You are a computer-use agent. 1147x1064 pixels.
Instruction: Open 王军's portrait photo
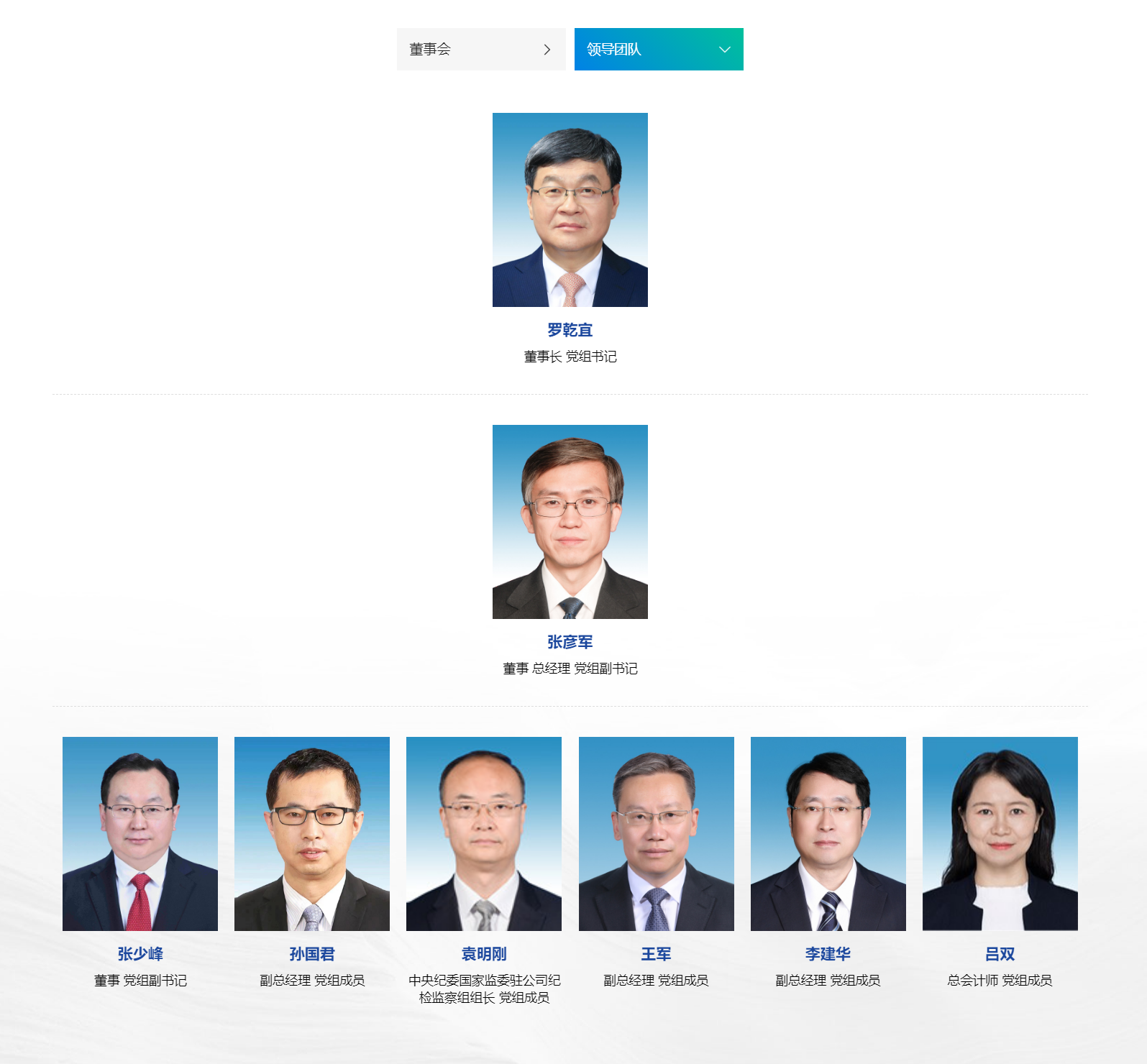point(657,834)
